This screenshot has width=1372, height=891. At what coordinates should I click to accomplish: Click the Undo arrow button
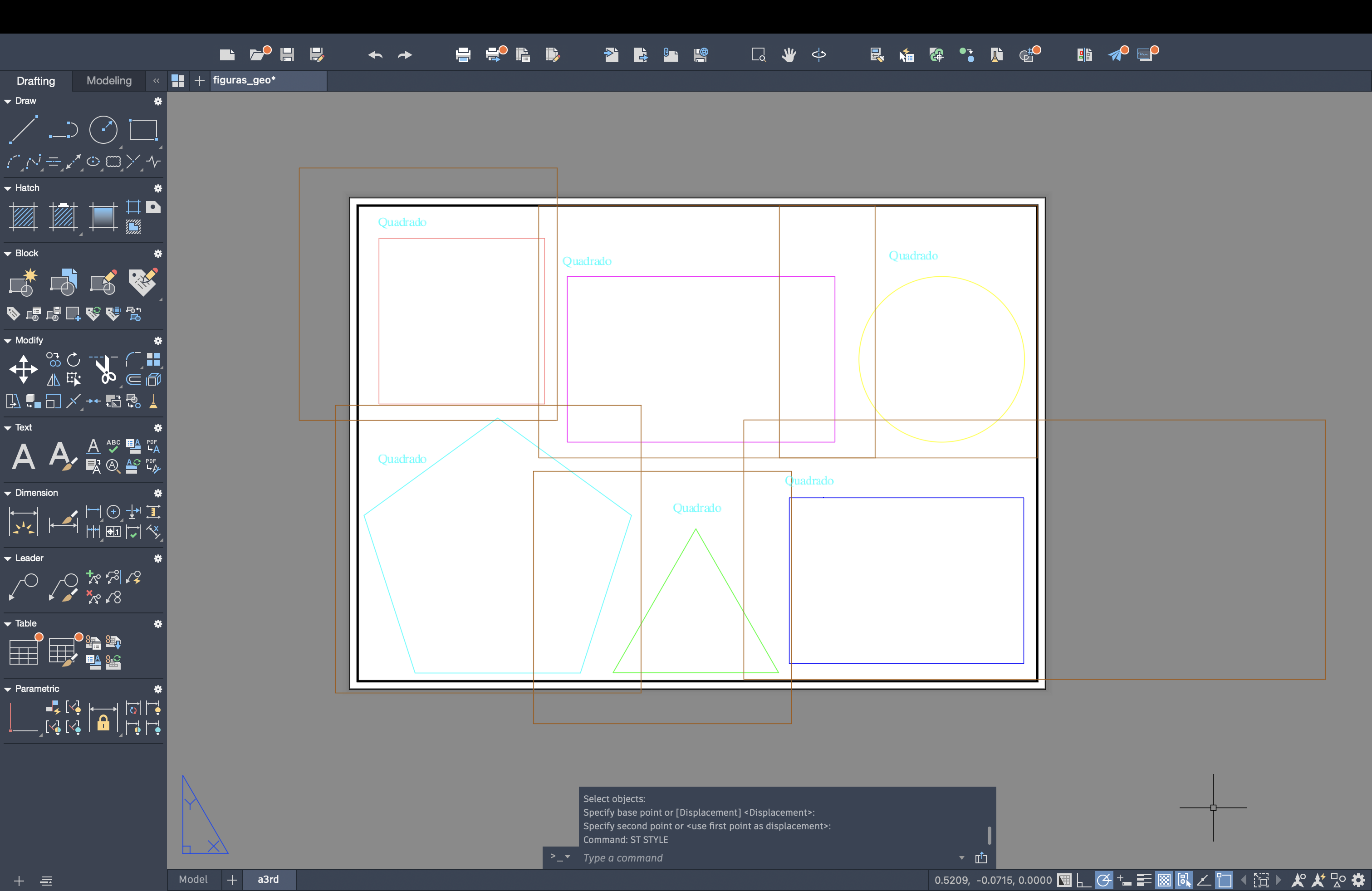click(x=375, y=55)
